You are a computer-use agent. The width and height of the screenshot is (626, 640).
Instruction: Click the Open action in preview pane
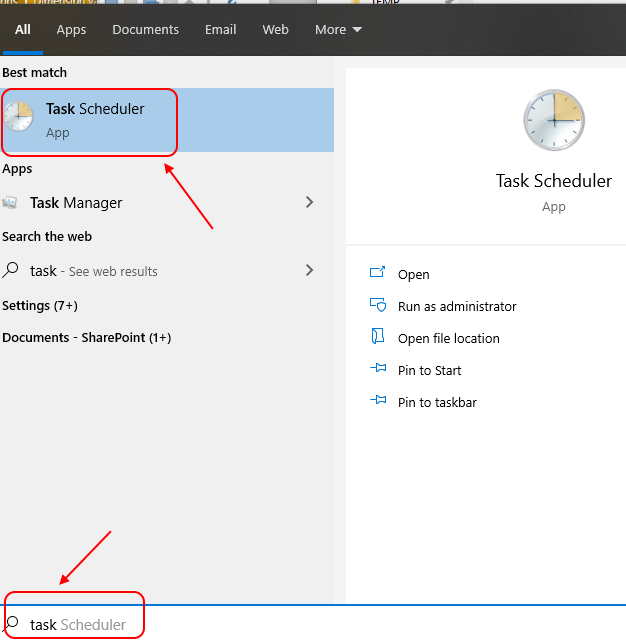click(x=413, y=275)
